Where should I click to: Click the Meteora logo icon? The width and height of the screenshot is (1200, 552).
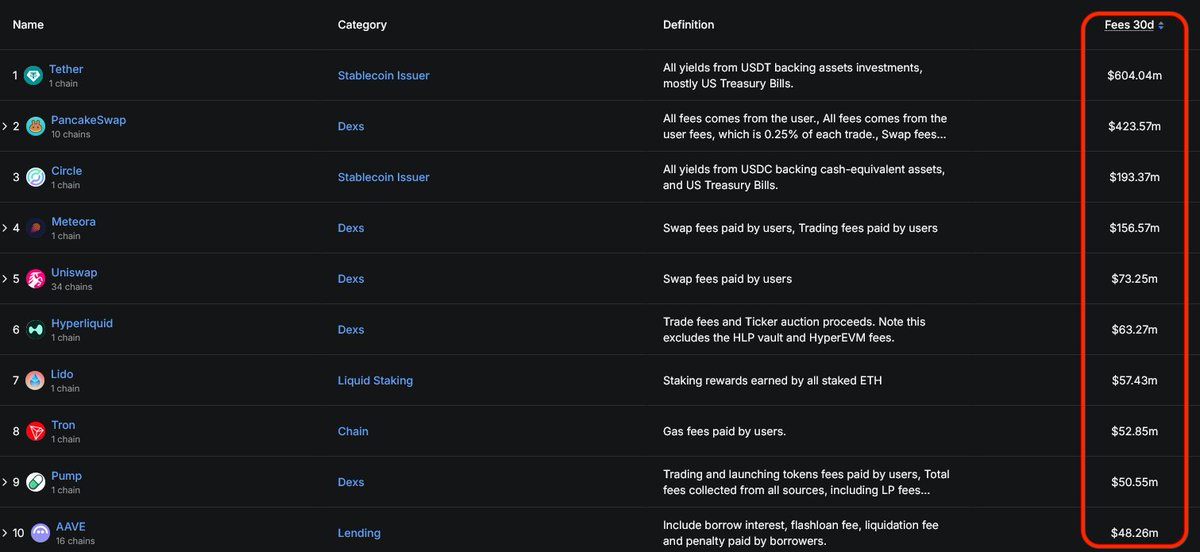(x=35, y=228)
